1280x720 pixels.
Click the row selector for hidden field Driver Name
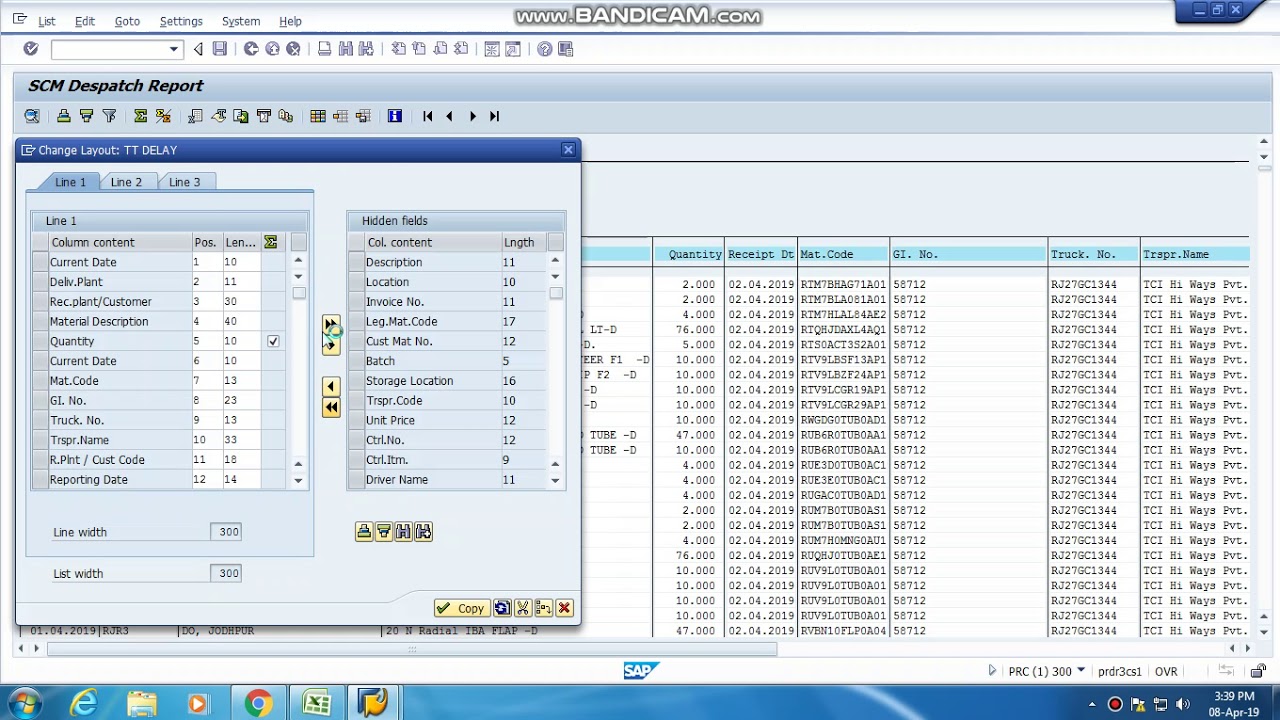[x=356, y=480]
